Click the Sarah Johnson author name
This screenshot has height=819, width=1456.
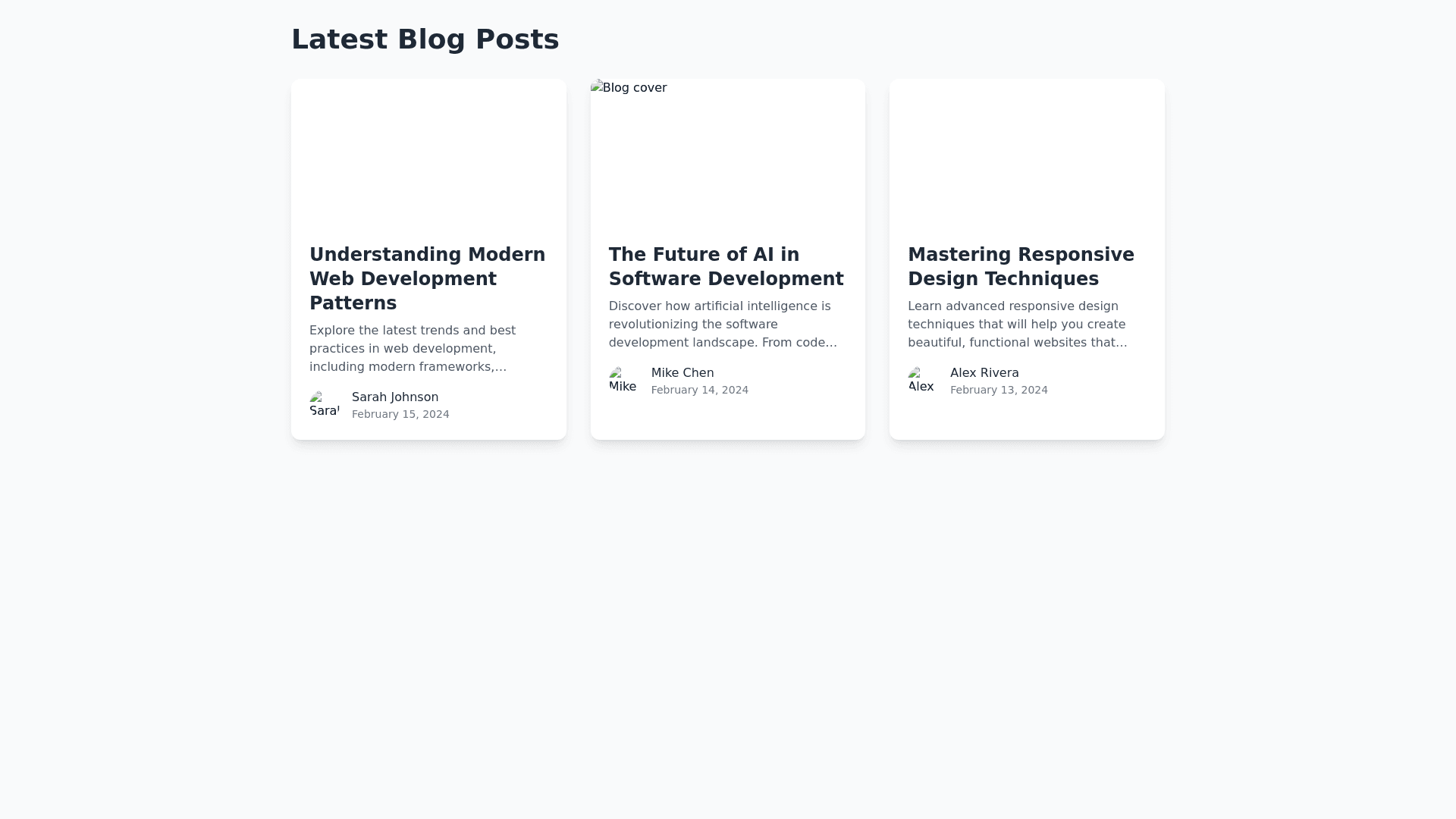coord(394,397)
